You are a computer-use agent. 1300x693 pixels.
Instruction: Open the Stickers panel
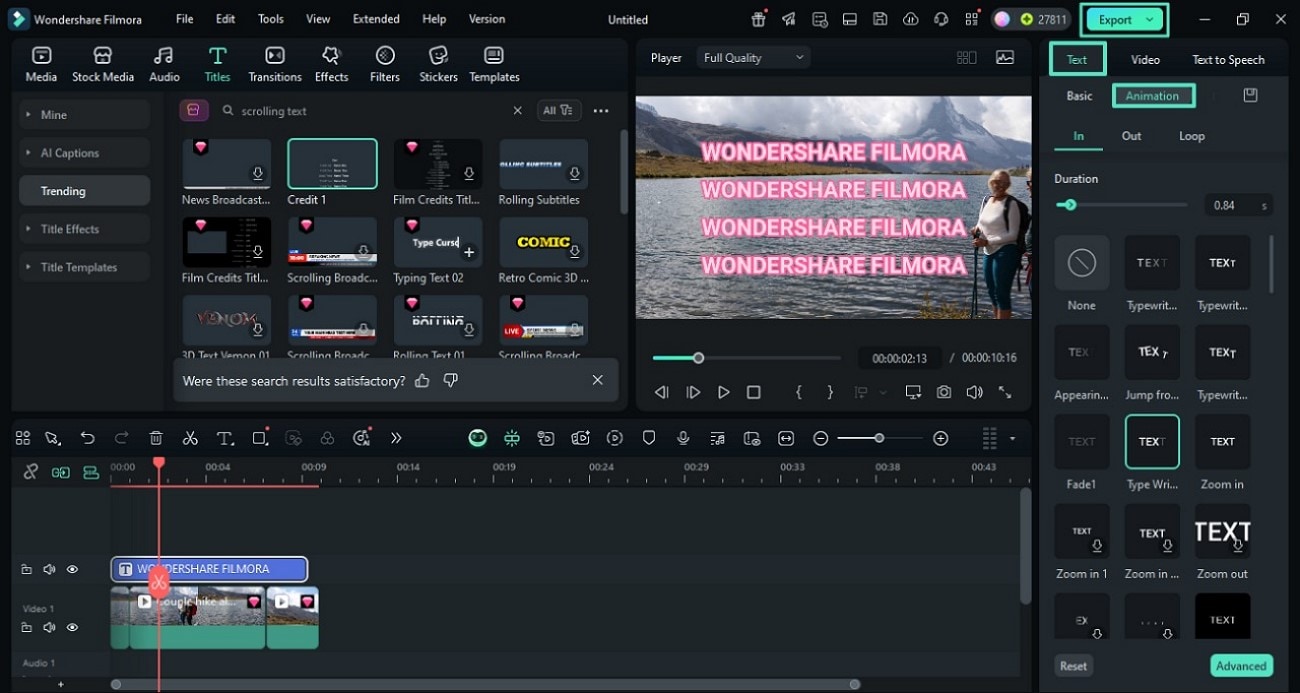click(x=438, y=64)
